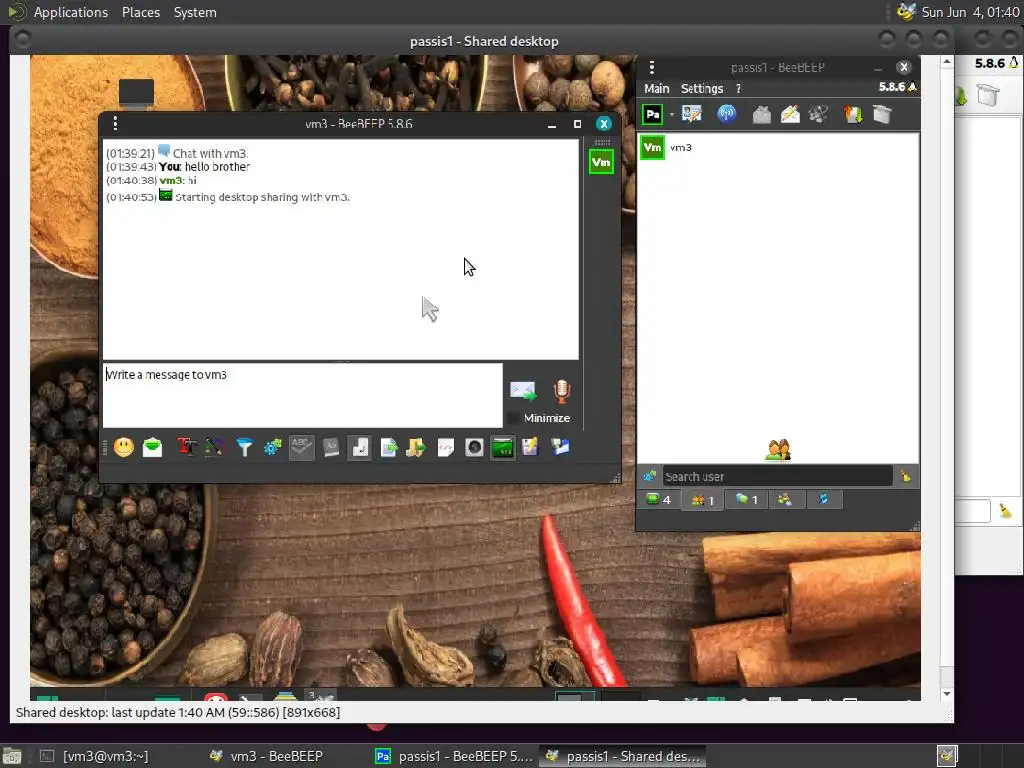Image resolution: width=1024 pixels, height=768 pixels.
Task: Open file transfers with the up-down arrows icon
Action: [x=853, y=115]
